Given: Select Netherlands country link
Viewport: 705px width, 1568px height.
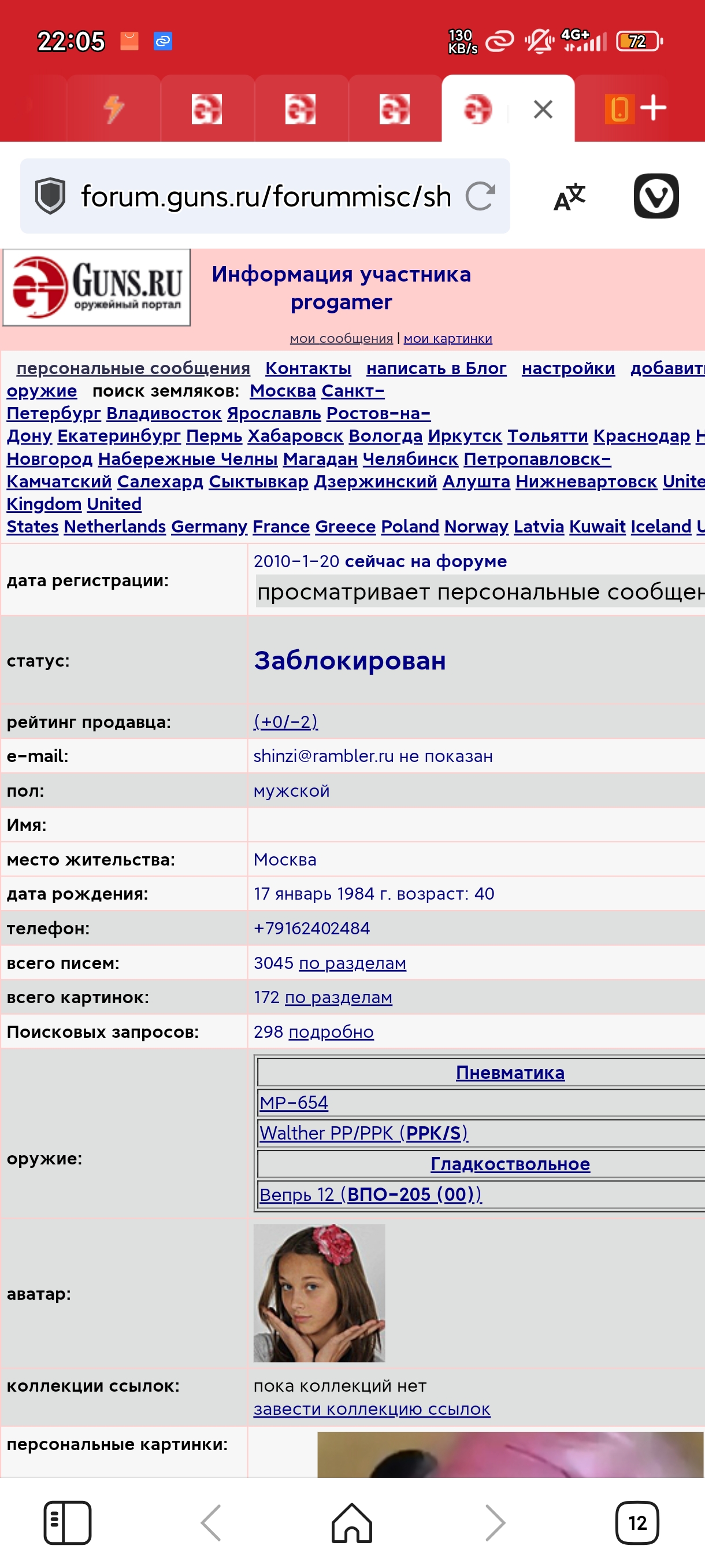Looking at the screenshot, I should tap(115, 527).
